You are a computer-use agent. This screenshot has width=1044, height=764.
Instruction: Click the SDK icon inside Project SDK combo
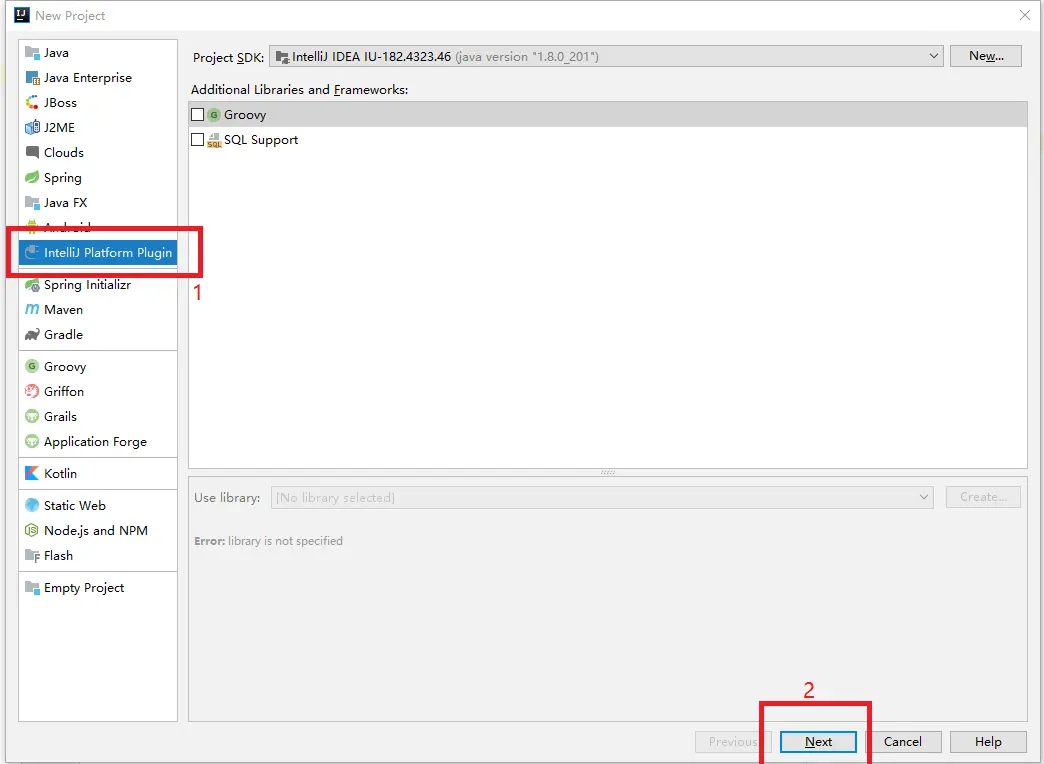point(282,57)
